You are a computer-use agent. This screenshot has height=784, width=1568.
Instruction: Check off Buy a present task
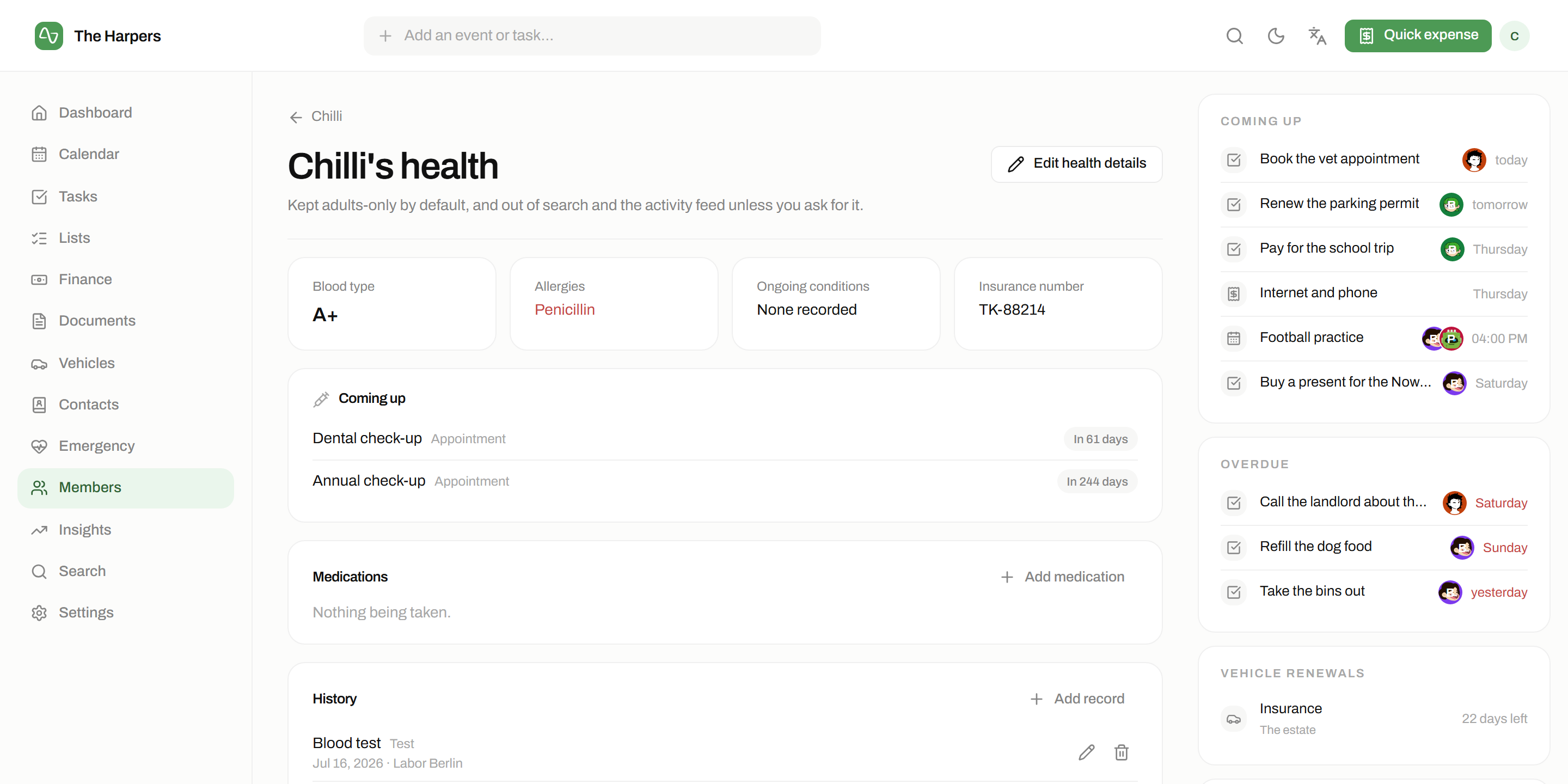[x=1234, y=383]
